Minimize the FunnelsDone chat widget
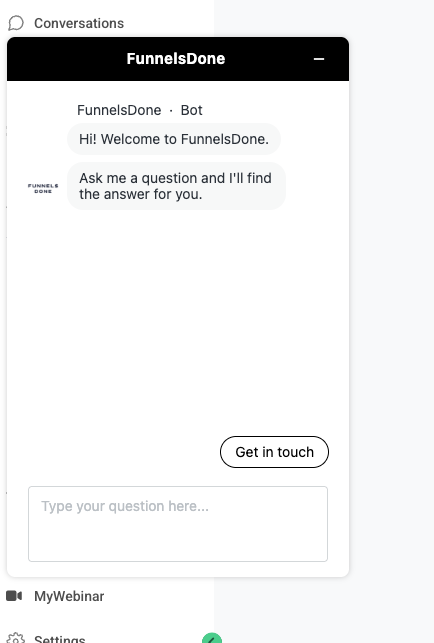This screenshot has height=643, width=434. coord(319,59)
